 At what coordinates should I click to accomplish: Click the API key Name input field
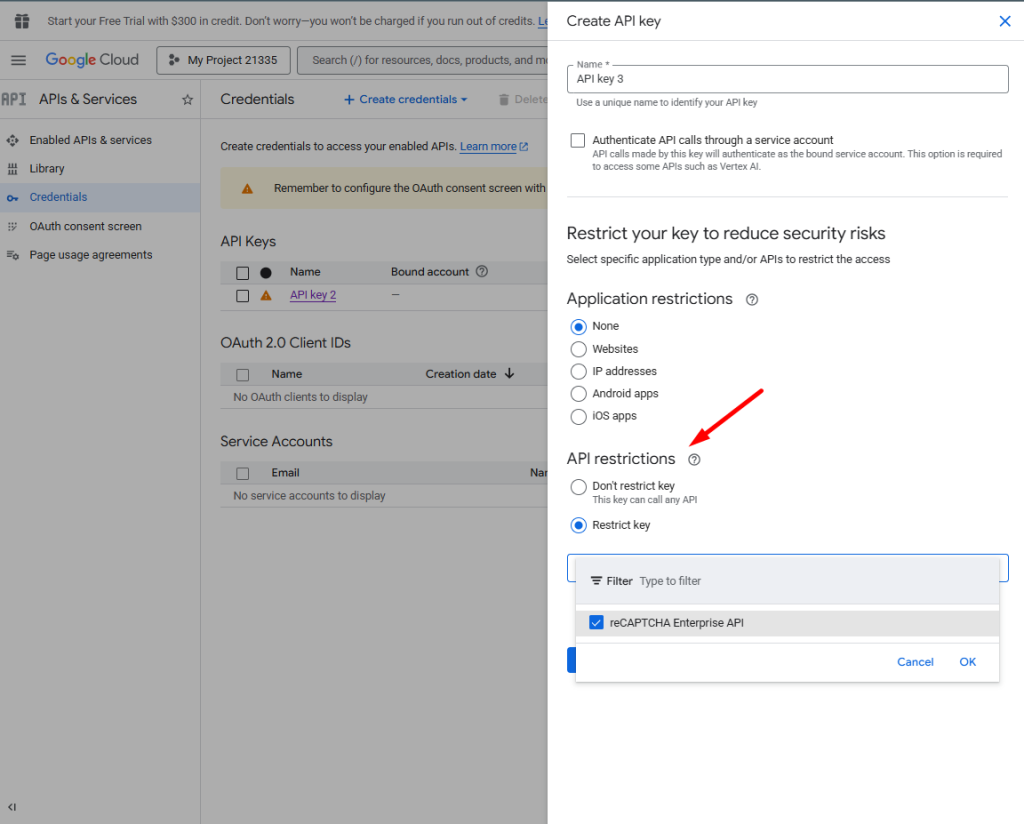pos(788,79)
